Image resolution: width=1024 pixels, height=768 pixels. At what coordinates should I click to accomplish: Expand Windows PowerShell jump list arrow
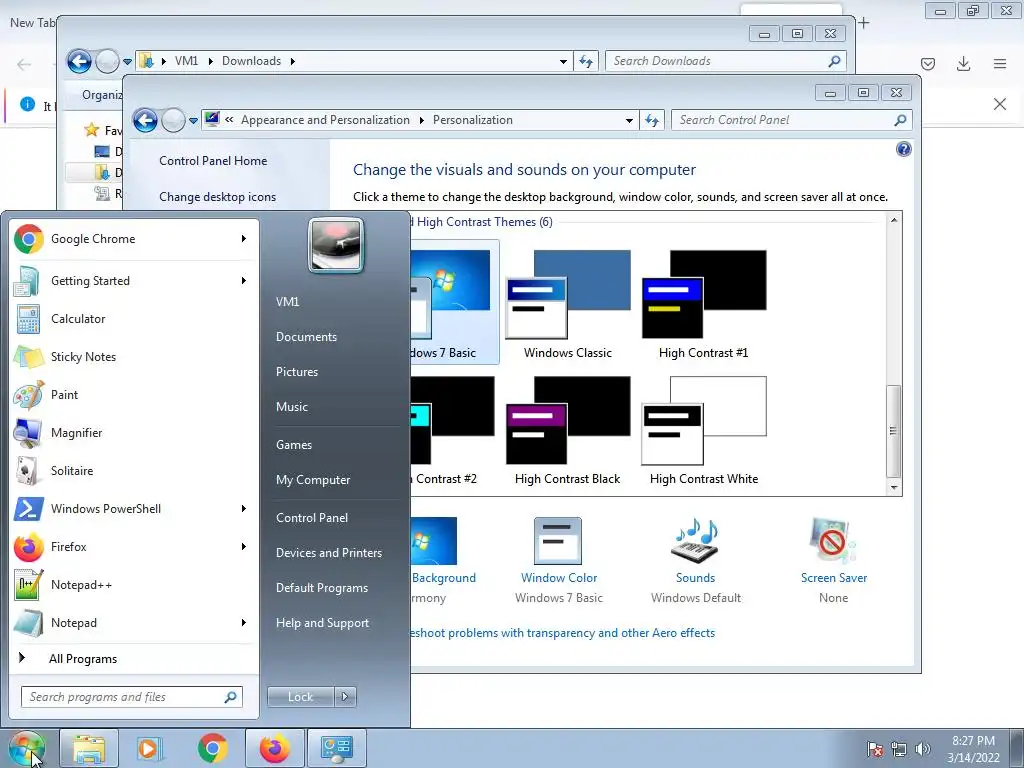point(244,509)
